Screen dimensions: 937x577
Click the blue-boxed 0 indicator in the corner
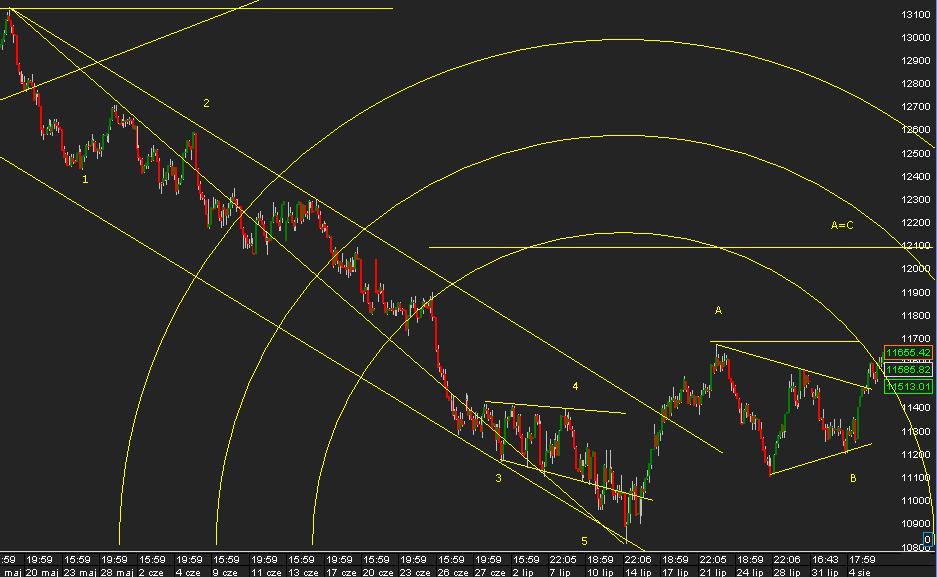pos(928,539)
